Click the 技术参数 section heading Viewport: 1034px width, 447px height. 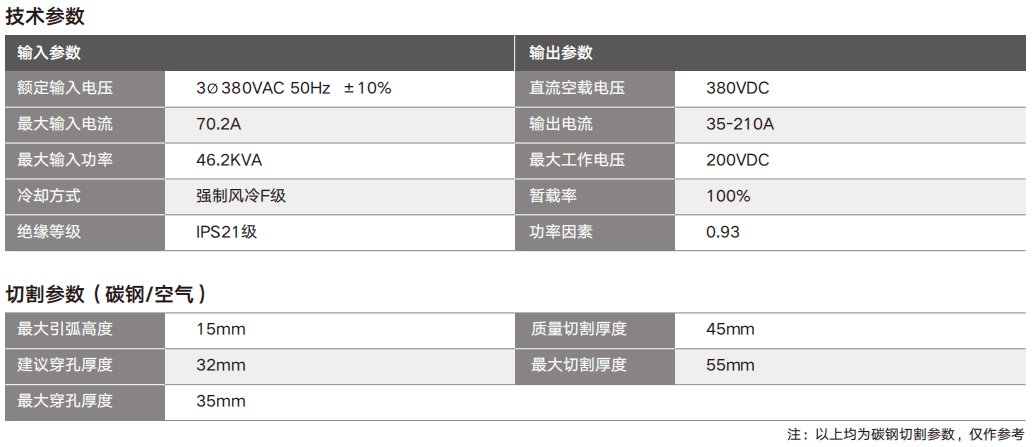pos(45,16)
